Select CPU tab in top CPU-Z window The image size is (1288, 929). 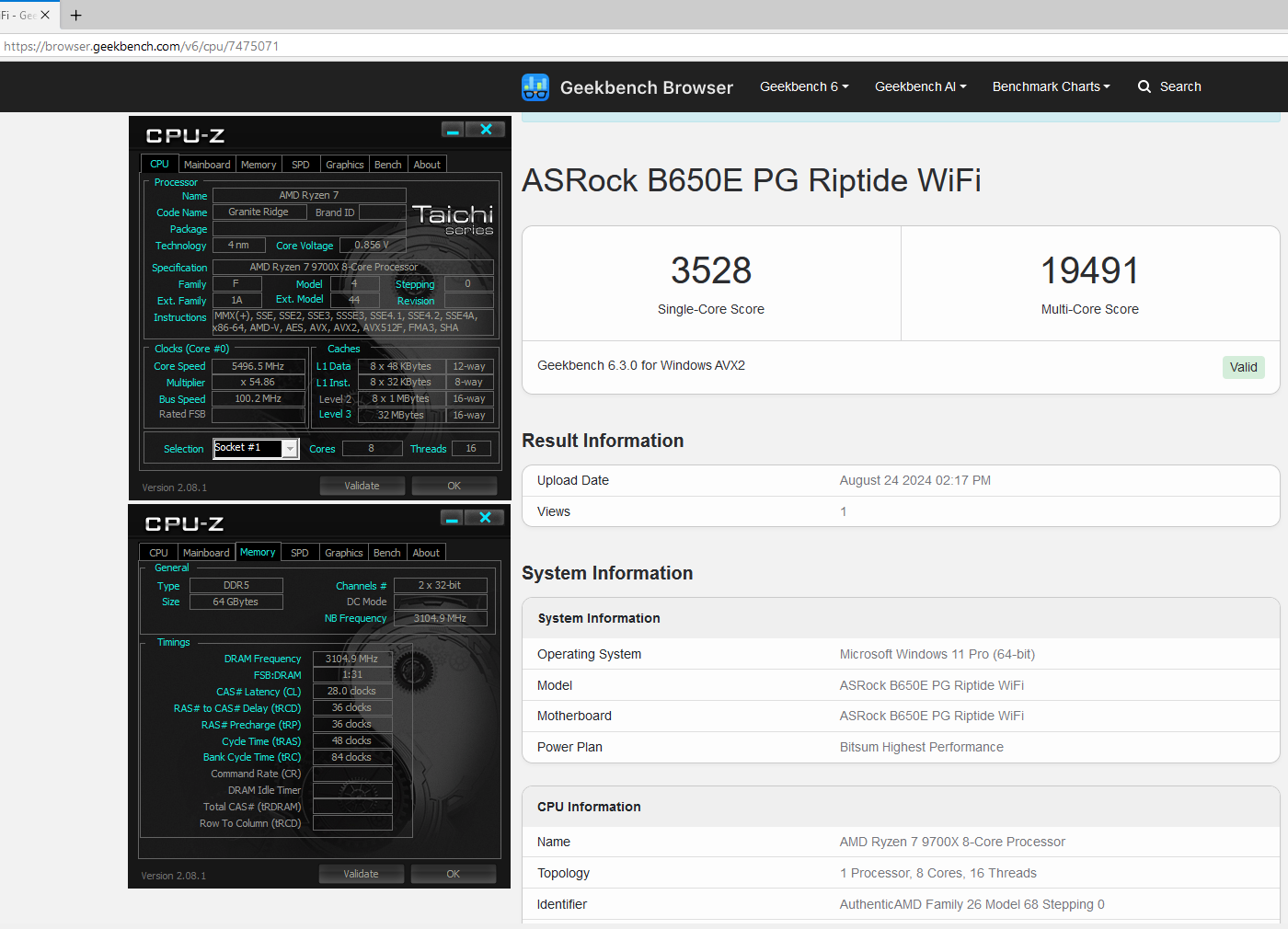point(159,164)
